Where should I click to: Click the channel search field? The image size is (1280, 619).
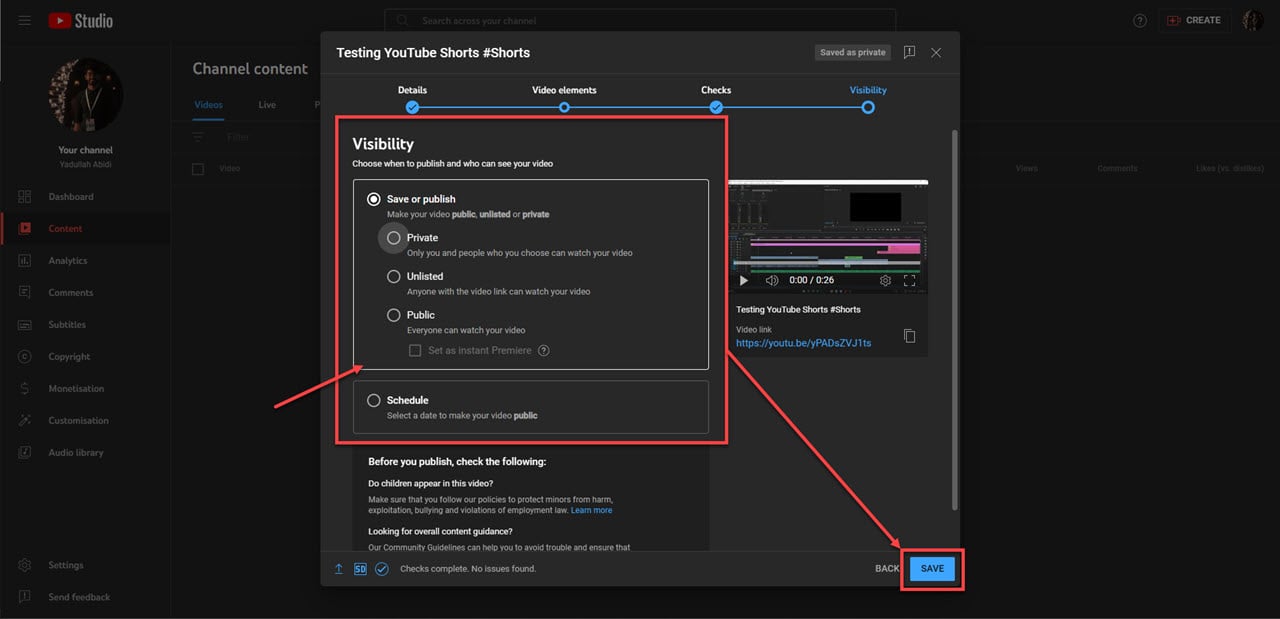point(640,20)
